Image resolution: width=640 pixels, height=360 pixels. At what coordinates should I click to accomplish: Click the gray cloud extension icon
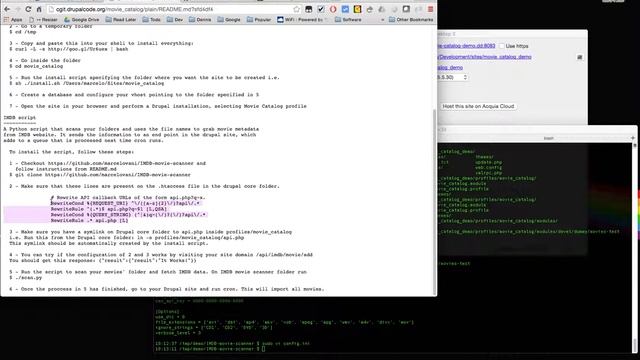click(x=382, y=9)
